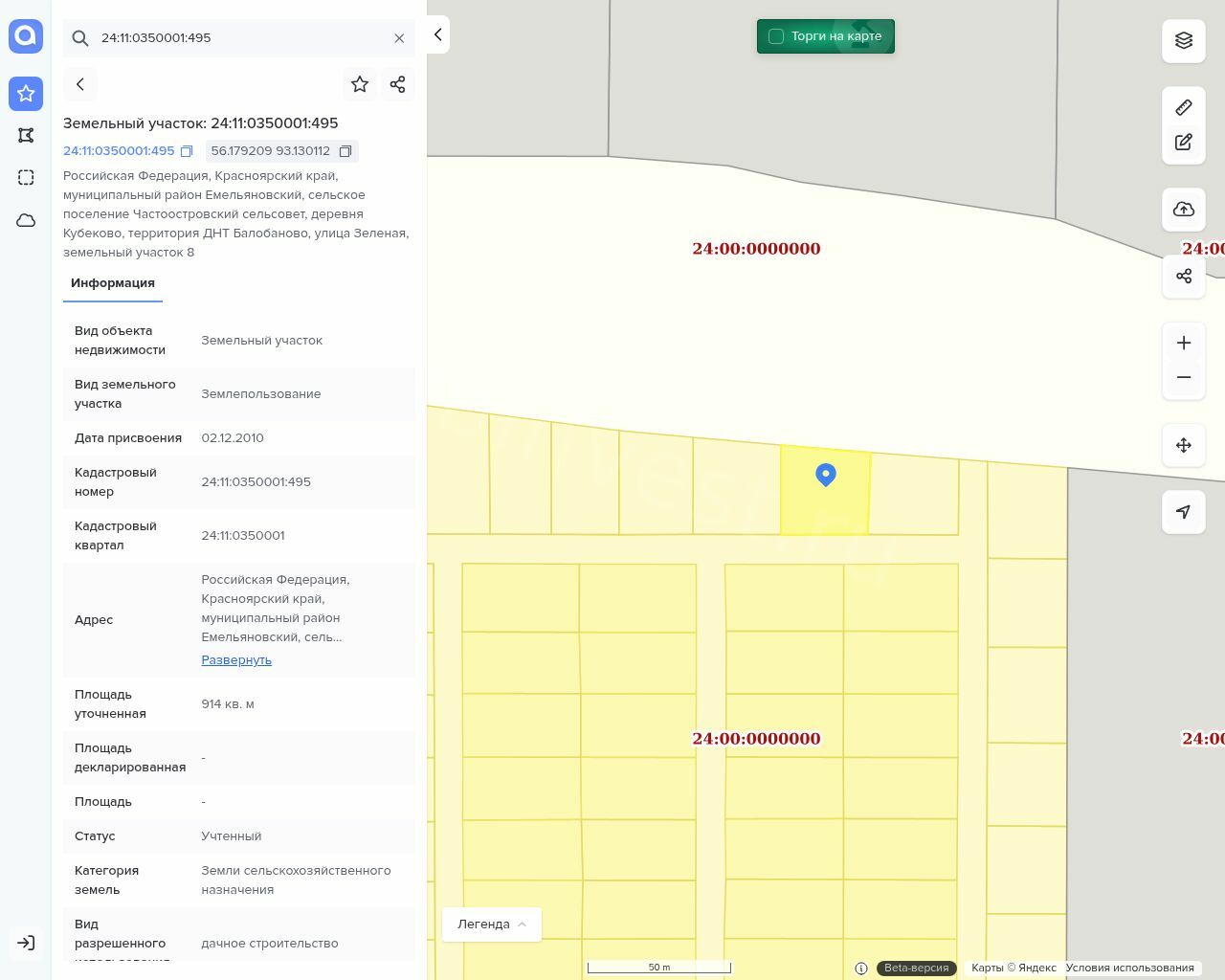Add parcel to favorites with star icon
The height and width of the screenshot is (980, 1225).
360,84
